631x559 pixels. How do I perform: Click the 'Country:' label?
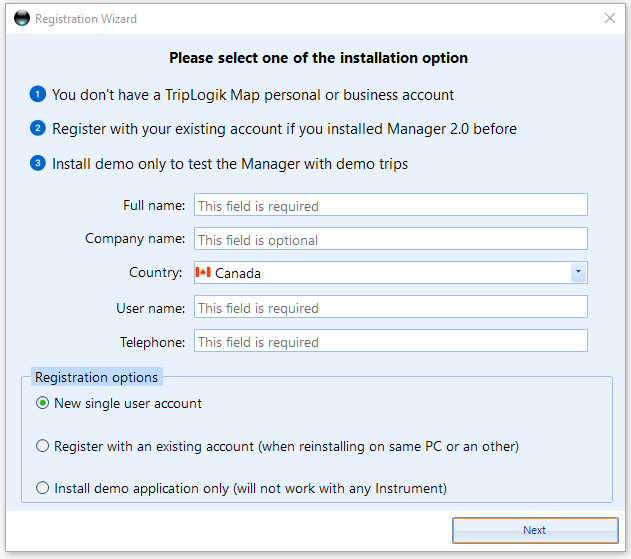155,272
